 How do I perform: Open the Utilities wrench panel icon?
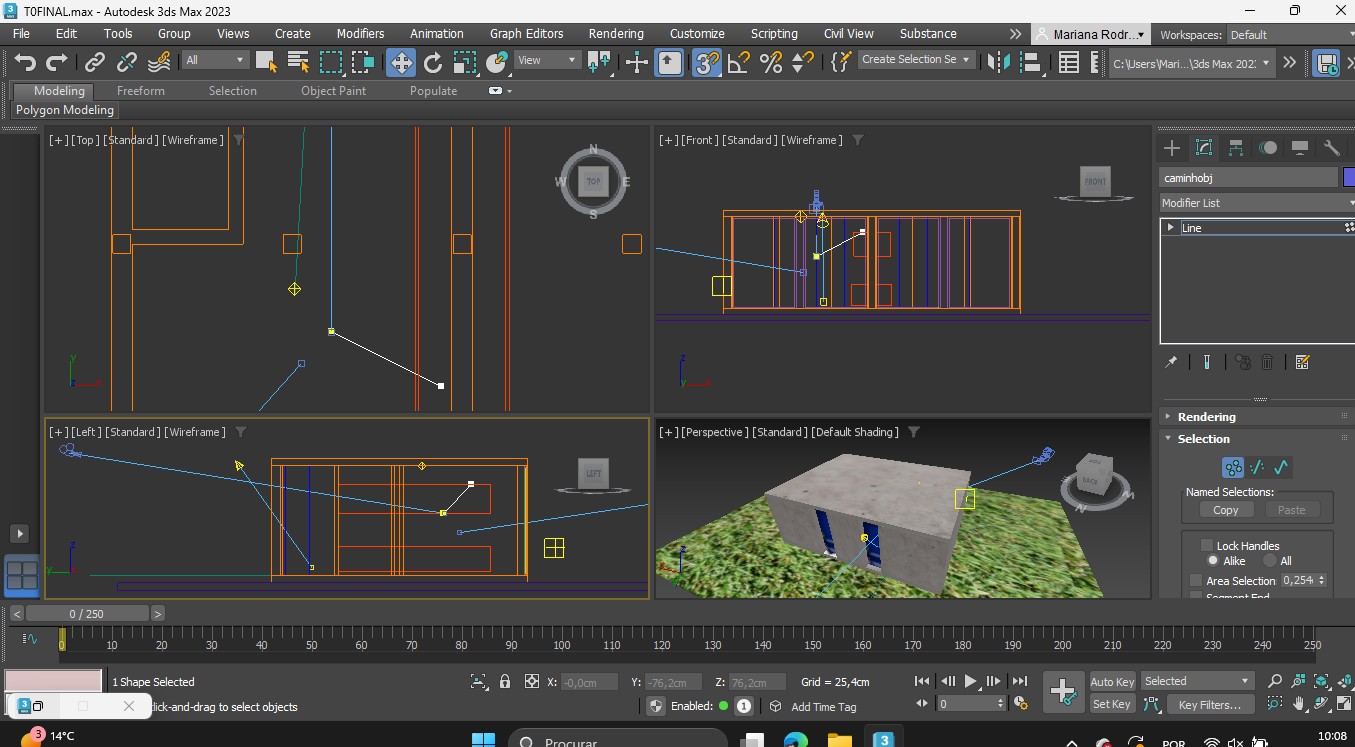pyautogui.click(x=1331, y=148)
